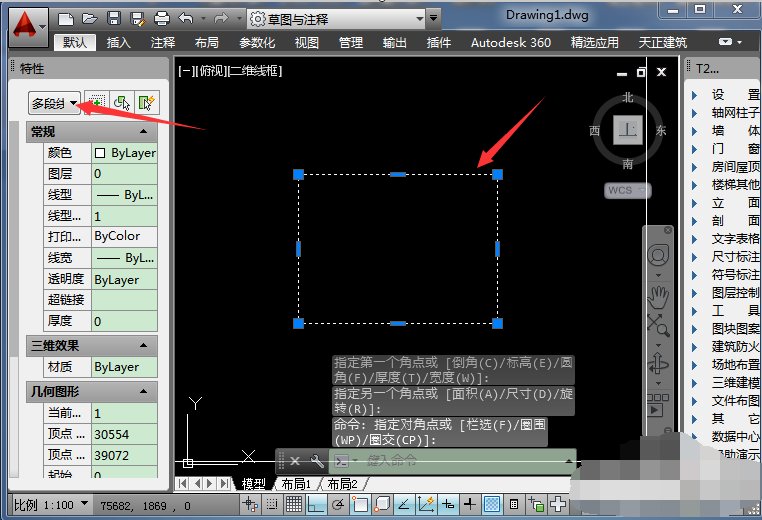Open the 注释 ribbon tab

pyautogui.click(x=162, y=43)
